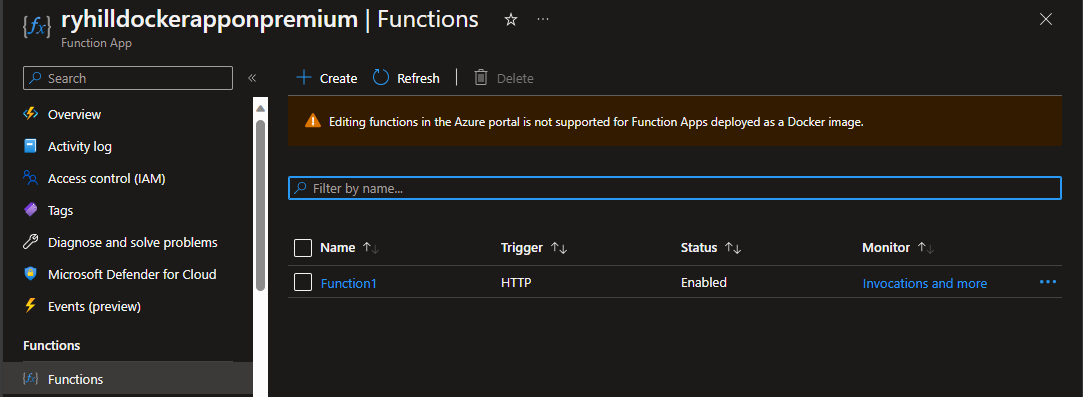The height and width of the screenshot is (397, 1083).
Task: Refresh the functions list
Action: click(406, 78)
